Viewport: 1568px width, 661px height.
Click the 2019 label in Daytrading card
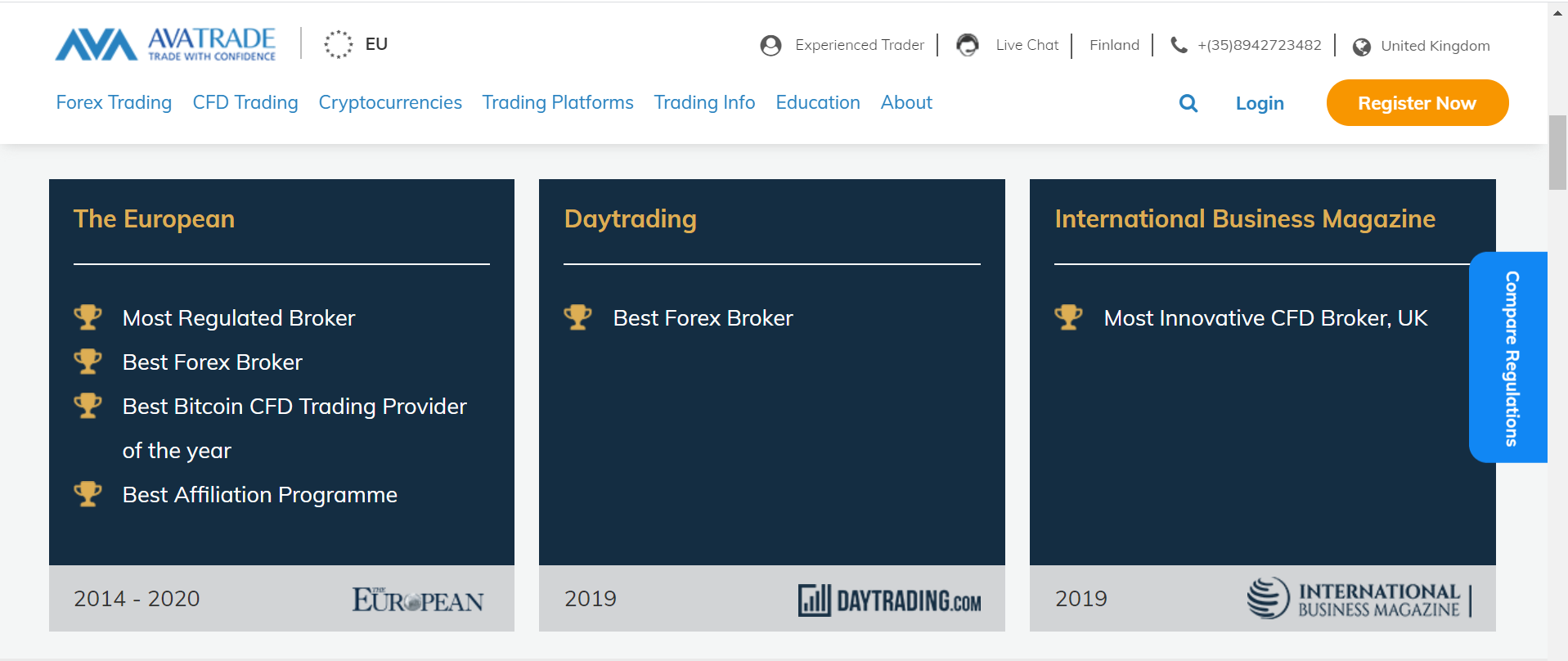(x=591, y=599)
